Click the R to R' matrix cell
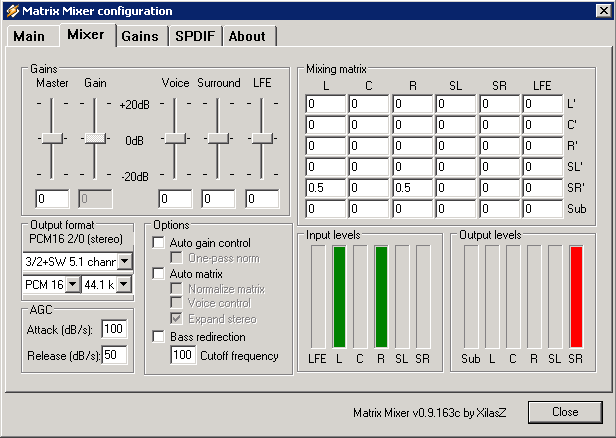The image size is (616, 438). (x=412, y=146)
